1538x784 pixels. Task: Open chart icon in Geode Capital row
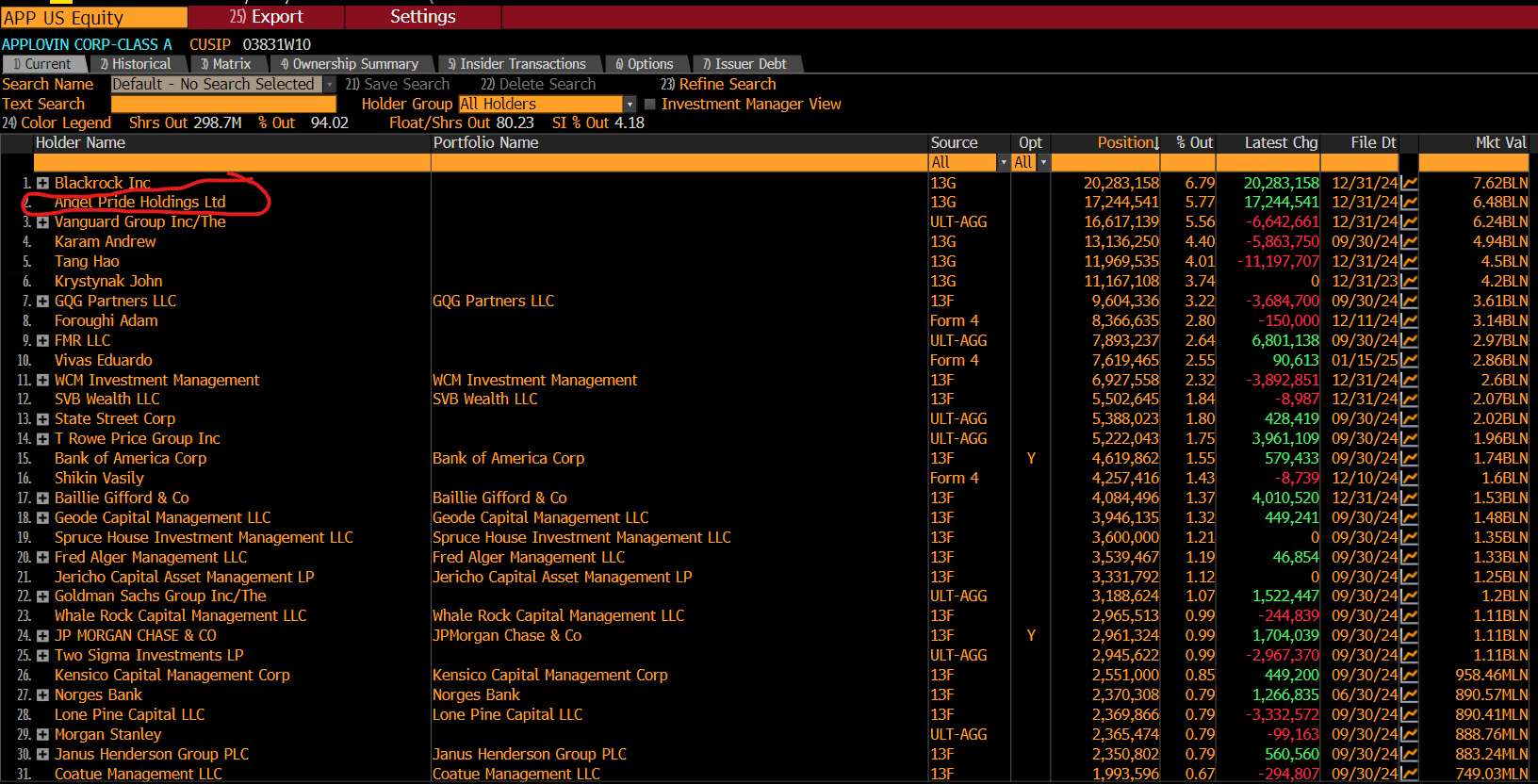pyautogui.click(x=1409, y=518)
